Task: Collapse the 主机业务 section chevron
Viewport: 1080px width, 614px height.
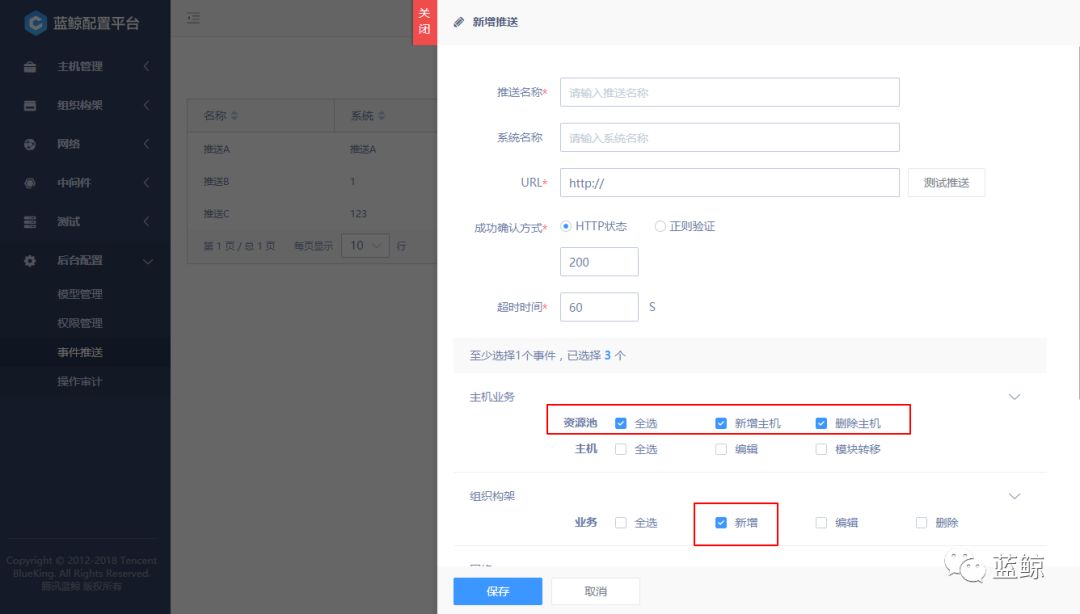Action: (1015, 397)
